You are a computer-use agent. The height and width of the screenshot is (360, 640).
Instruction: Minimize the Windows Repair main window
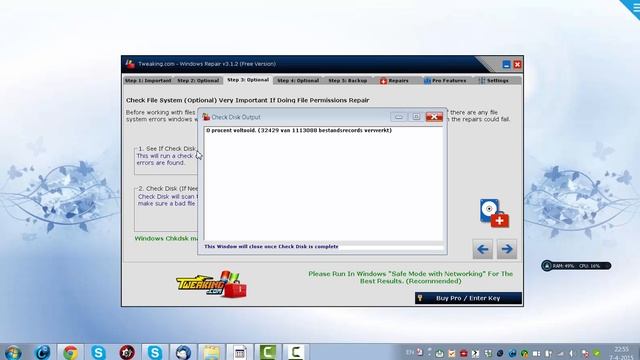(506, 64)
